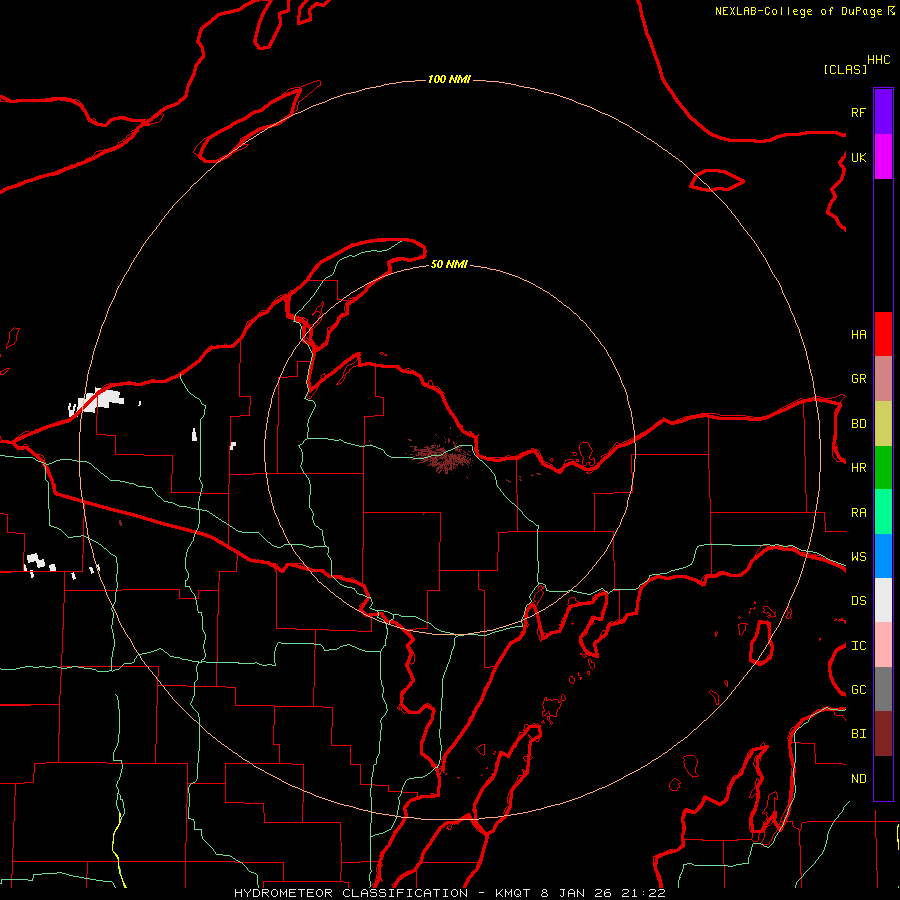Click the BI brown legend swatch
Viewport: 900px width, 900px height.
pos(883,734)
